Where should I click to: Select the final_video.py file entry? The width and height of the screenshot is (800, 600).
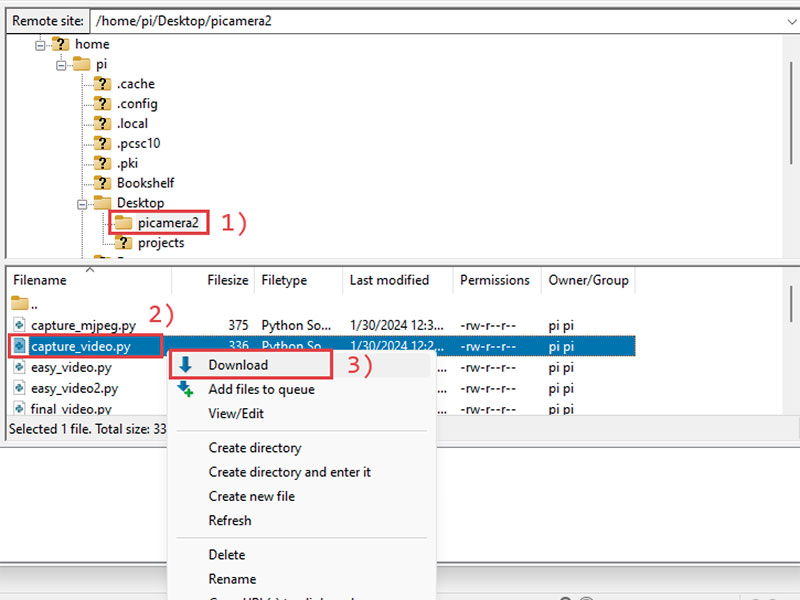(x=70, y=409)
